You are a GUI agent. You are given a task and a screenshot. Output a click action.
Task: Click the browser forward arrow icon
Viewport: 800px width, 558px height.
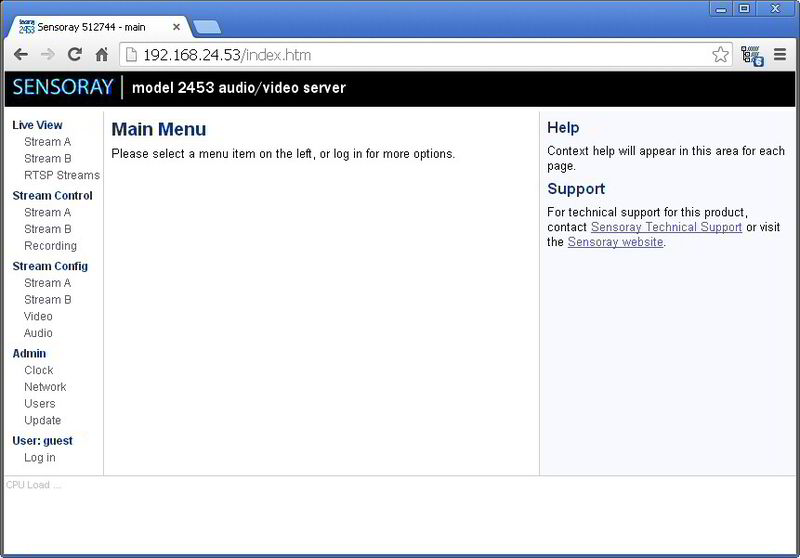(48, 55)
